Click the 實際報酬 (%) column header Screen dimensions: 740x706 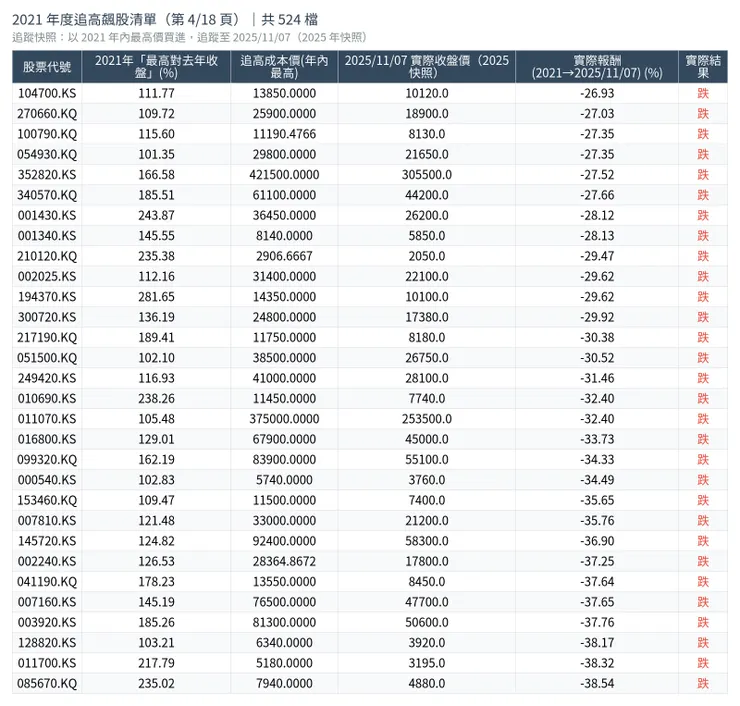597,67
